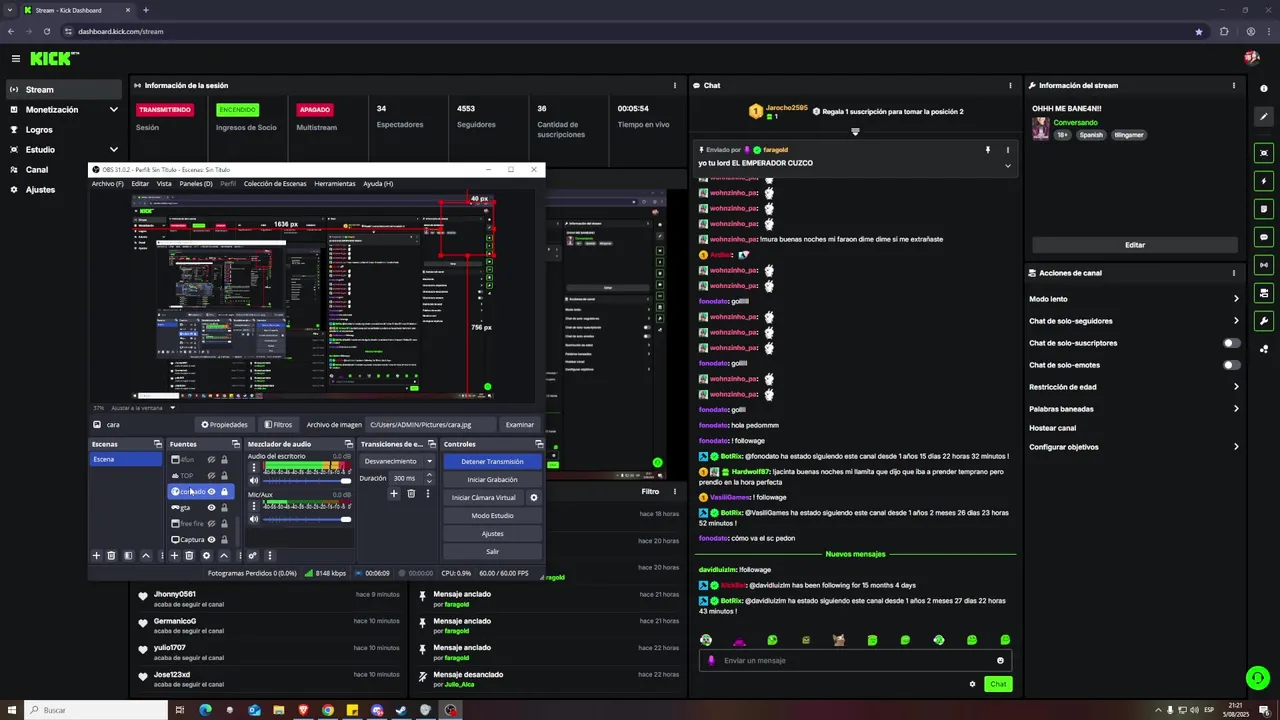1280x720 pixels.
Task: Mute Mic/Aux speaker icon
Action: [x=254, y=519]
